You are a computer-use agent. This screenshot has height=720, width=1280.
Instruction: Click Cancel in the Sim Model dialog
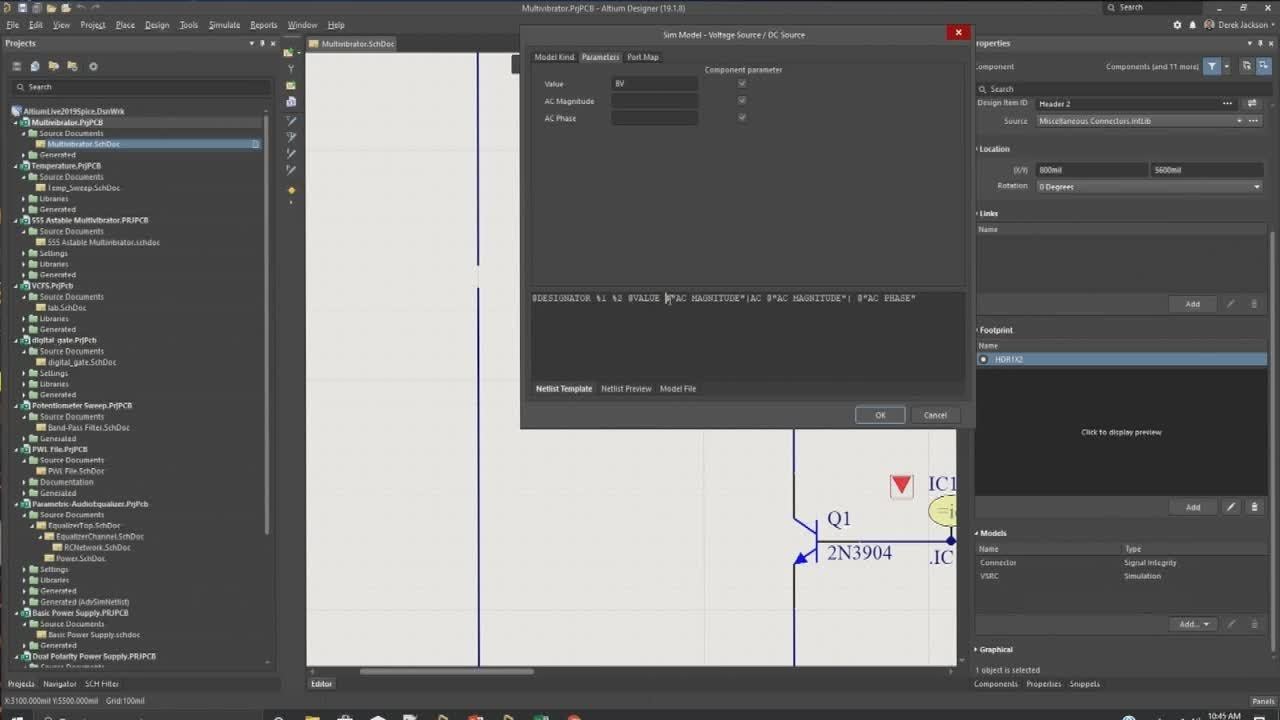click(935, 415)
